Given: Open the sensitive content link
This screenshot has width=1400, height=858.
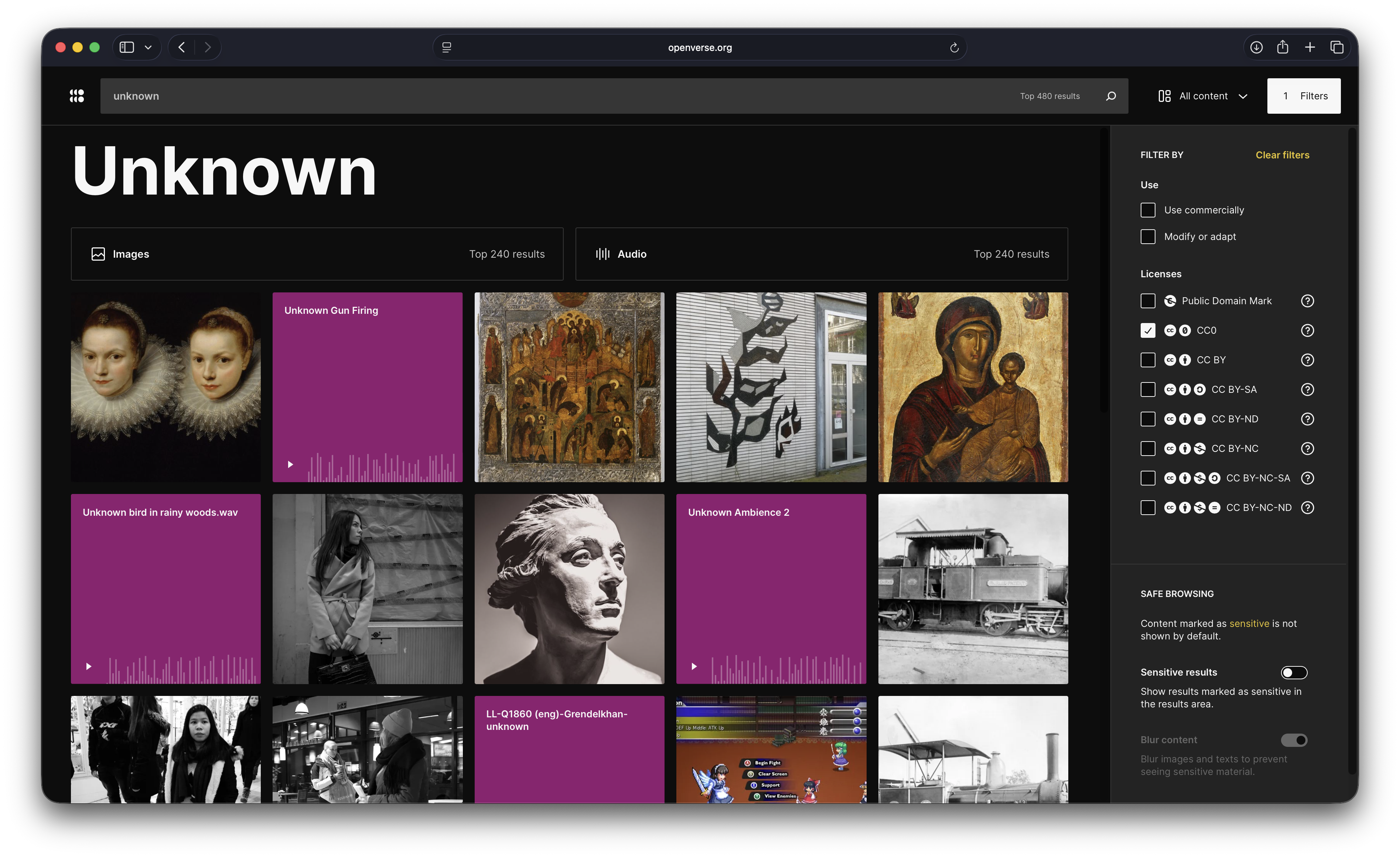Looking at the screenshot, I should (1249, 624).
